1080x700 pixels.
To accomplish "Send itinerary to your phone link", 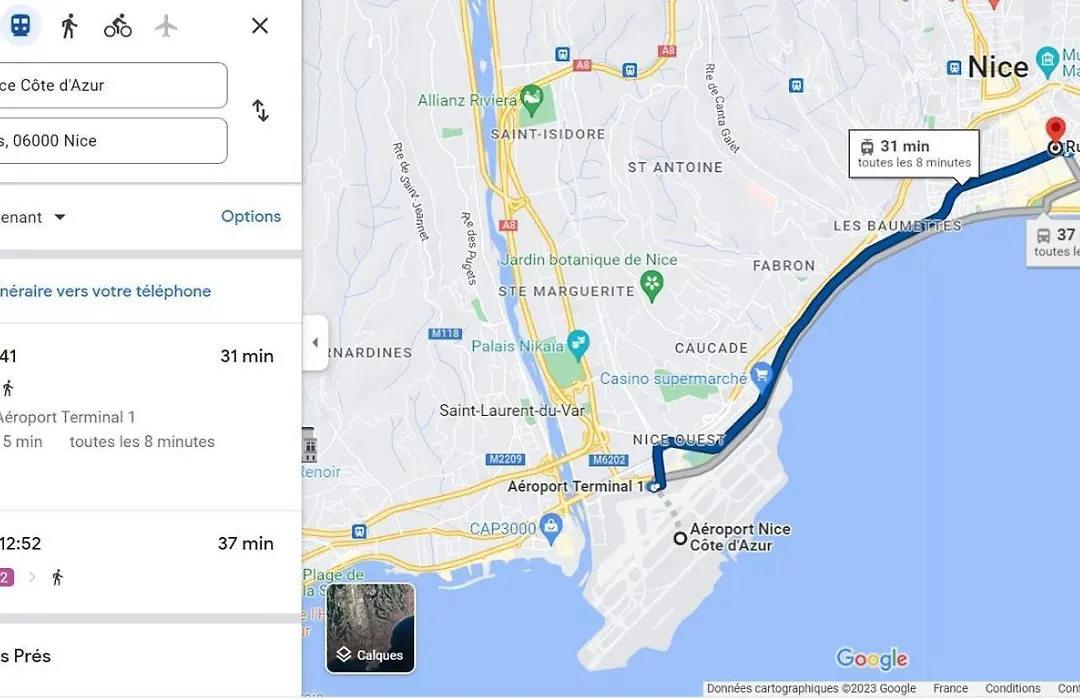I will pyautogui.click(x=105, y=291).
